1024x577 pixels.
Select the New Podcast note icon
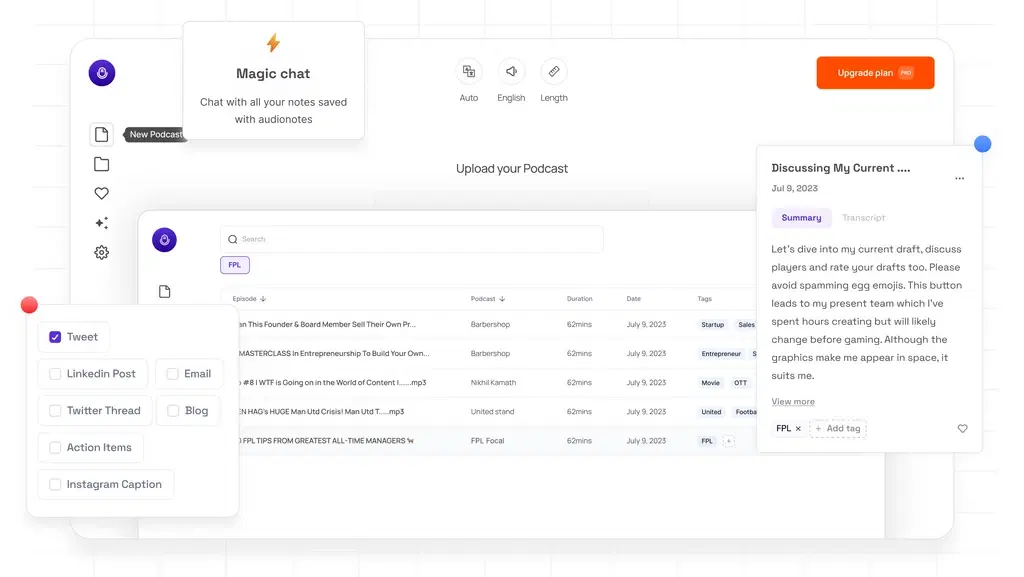coord(101,134)
